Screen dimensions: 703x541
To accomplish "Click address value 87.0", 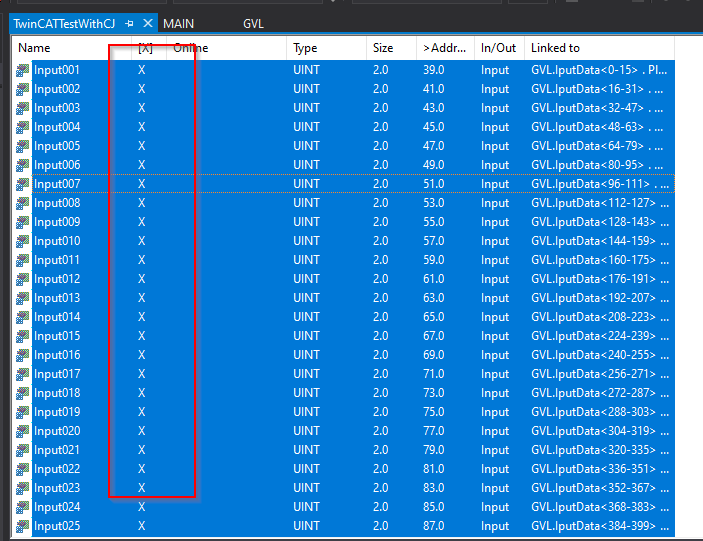I will (433, 526).
